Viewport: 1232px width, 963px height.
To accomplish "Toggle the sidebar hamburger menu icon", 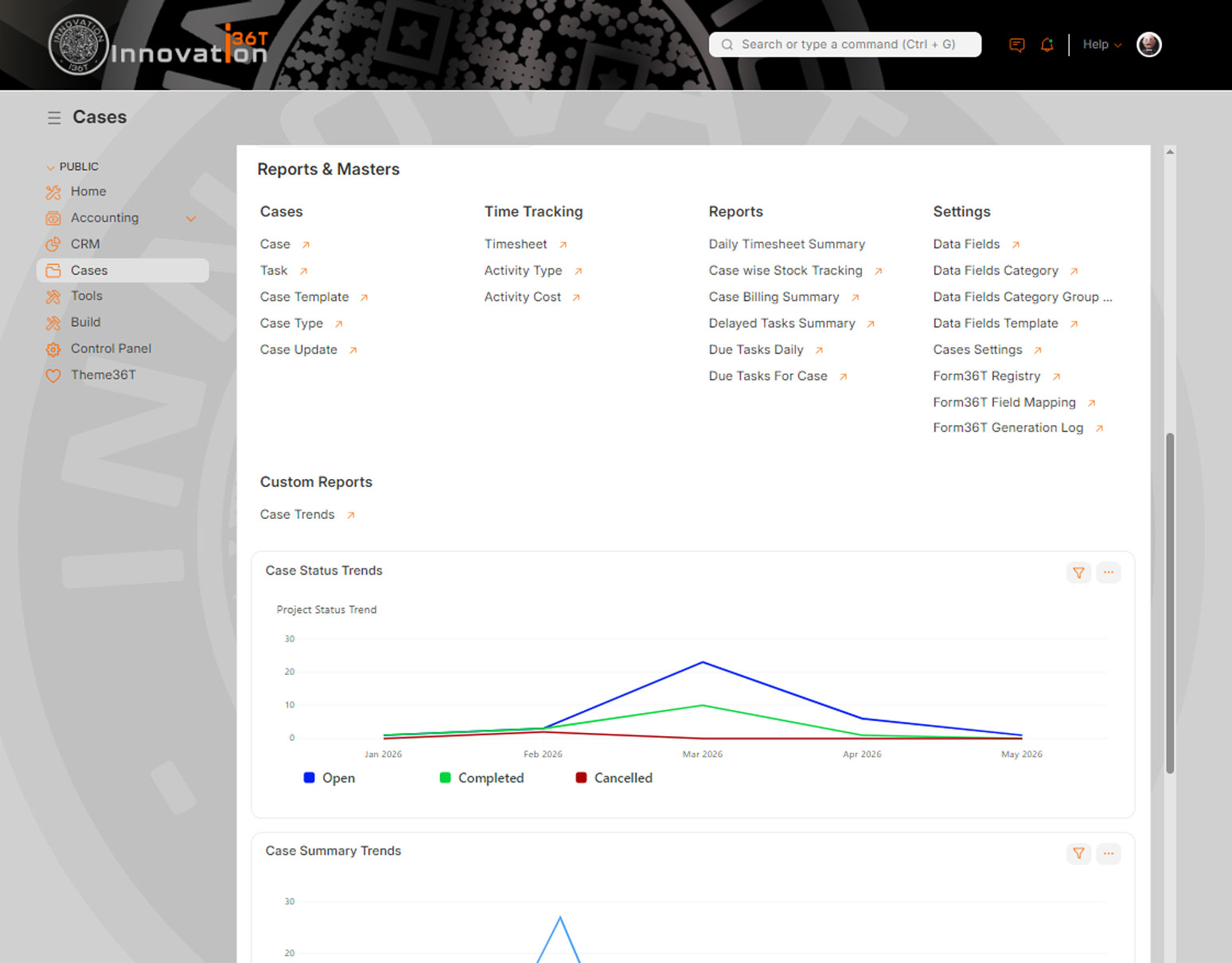I will click(x=54, y=118).
